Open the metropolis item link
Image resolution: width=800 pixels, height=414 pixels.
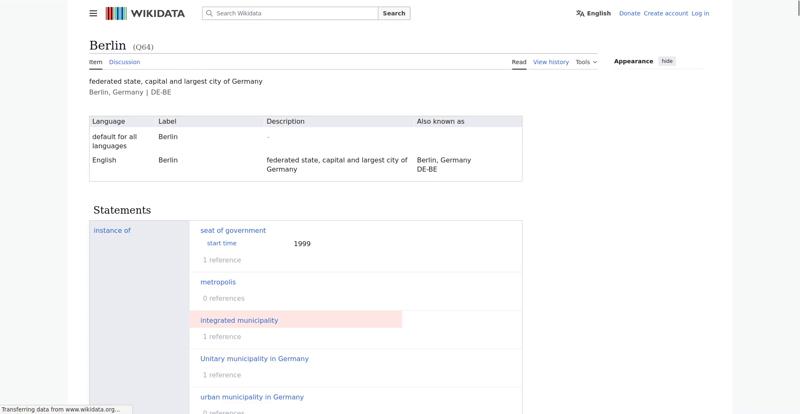click(218, 282)
